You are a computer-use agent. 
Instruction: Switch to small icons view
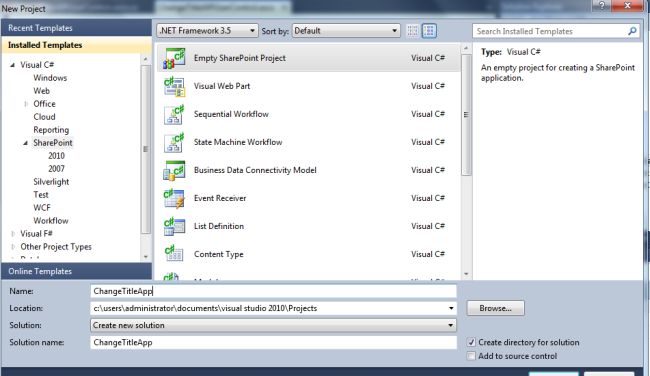pyautogui.click(x=412, y=31)
